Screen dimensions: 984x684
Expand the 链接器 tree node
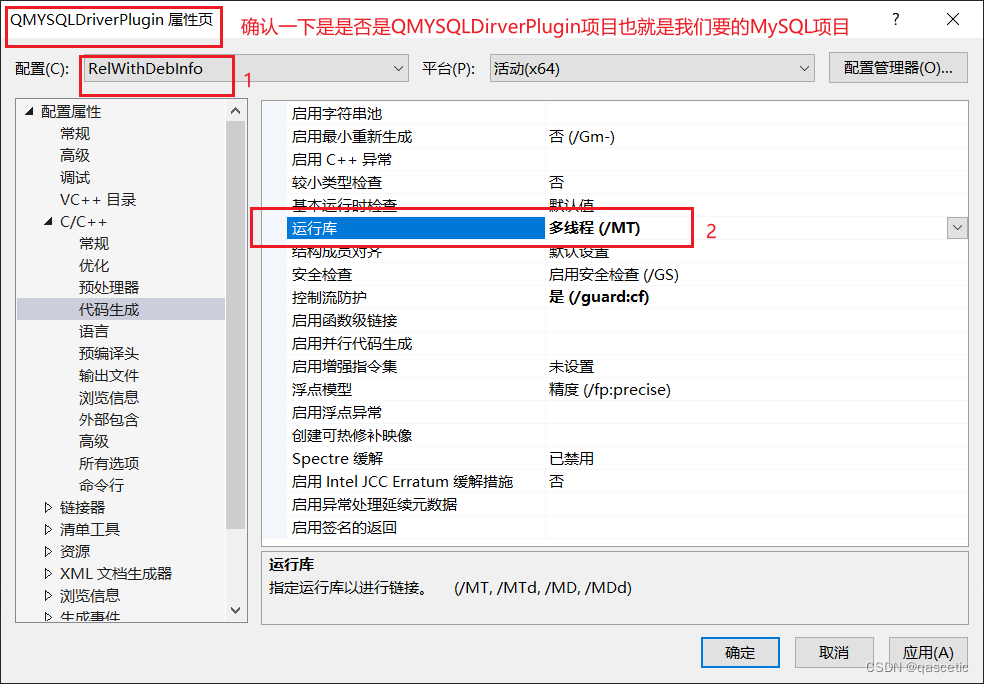coord(48,507)
